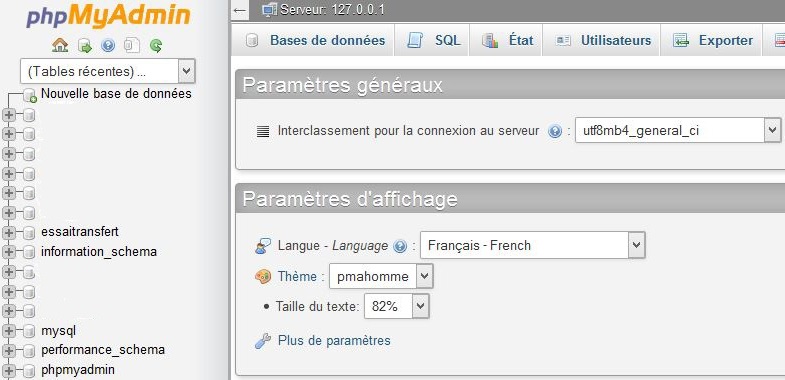The height and width of the screenshot is (380, 785).
Task: Expand the essaitransfert database node
Action: (x=9, y=233)
